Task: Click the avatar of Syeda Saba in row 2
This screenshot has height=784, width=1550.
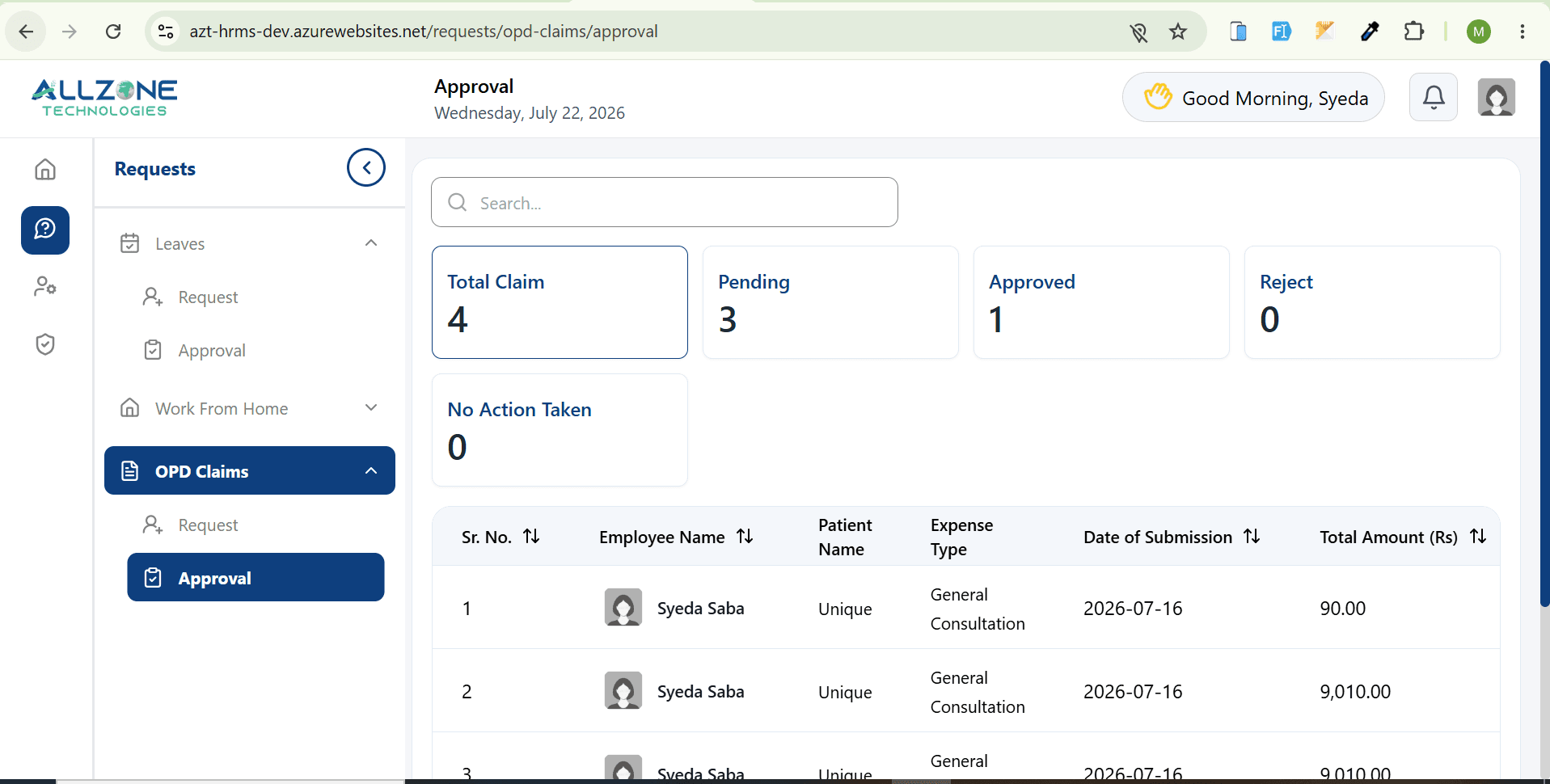Action: click(x=623, y=690)
